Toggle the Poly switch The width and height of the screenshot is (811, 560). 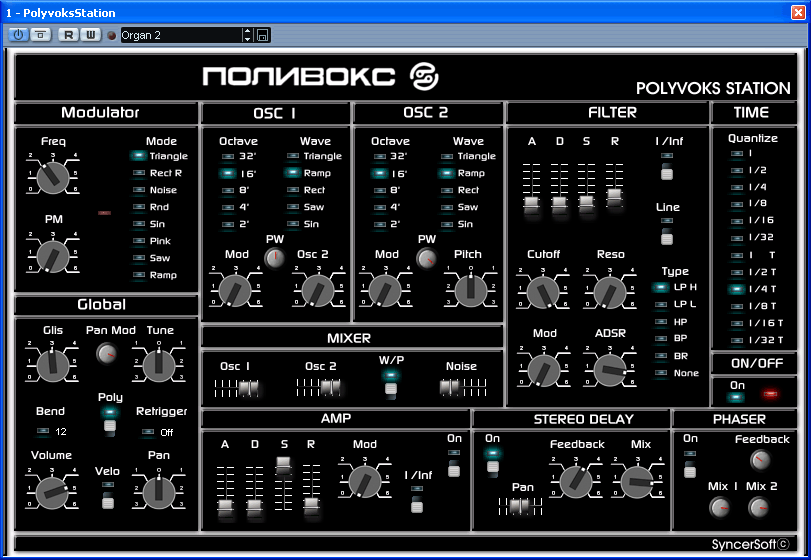[110, 425]
